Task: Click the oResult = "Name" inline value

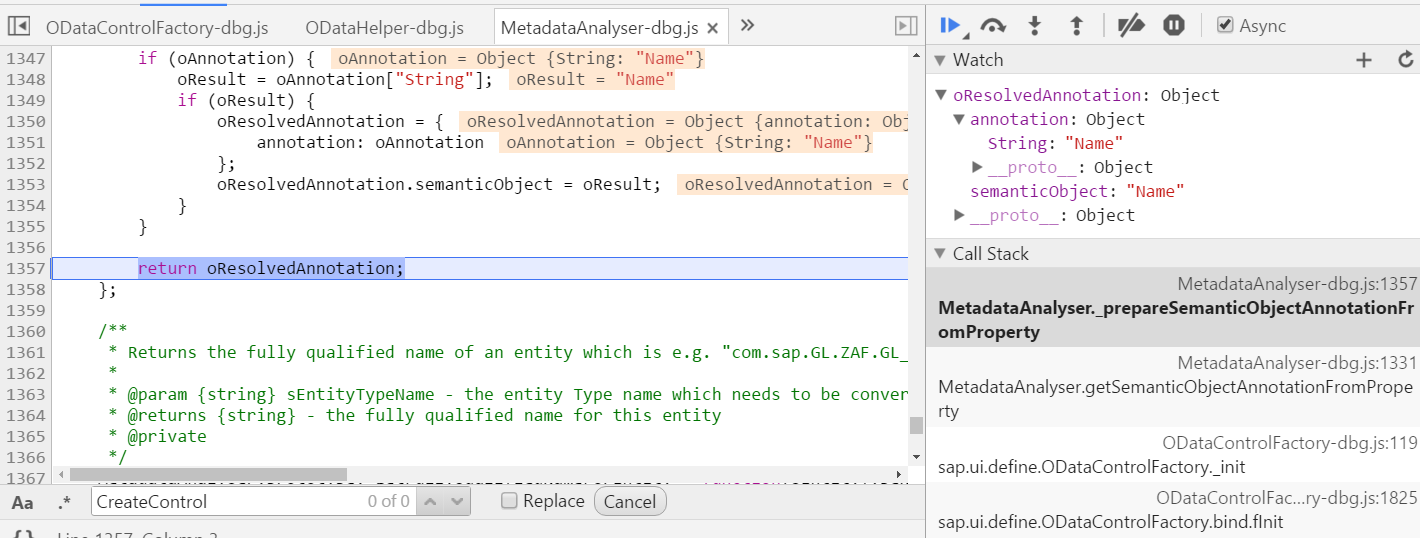Action: tap(592, 79)
